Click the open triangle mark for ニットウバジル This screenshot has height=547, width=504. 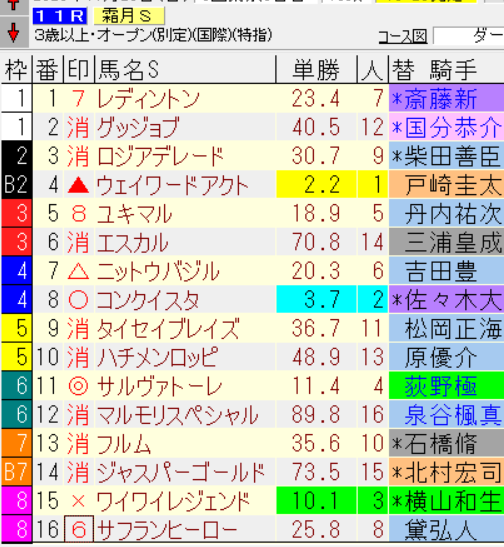click(x=78, y=271)
